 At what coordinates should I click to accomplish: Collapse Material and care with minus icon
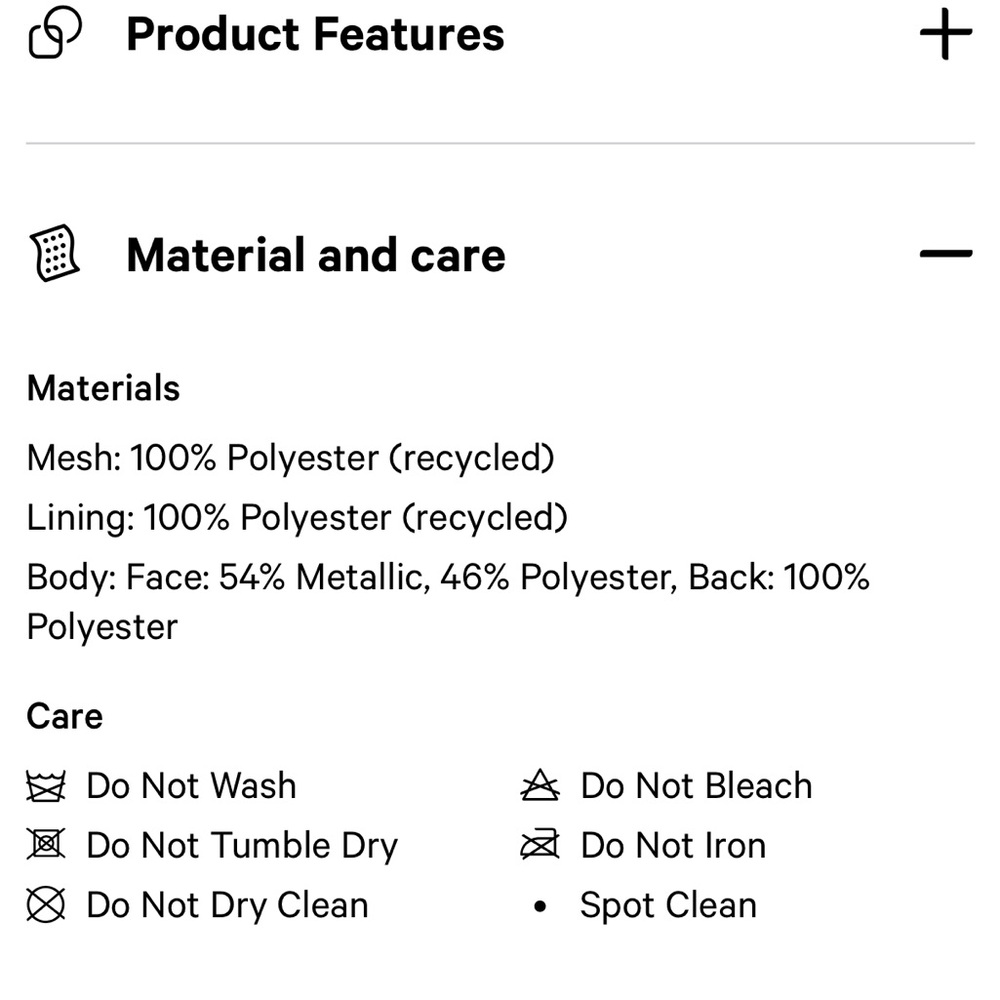click(x=946, y=254)
